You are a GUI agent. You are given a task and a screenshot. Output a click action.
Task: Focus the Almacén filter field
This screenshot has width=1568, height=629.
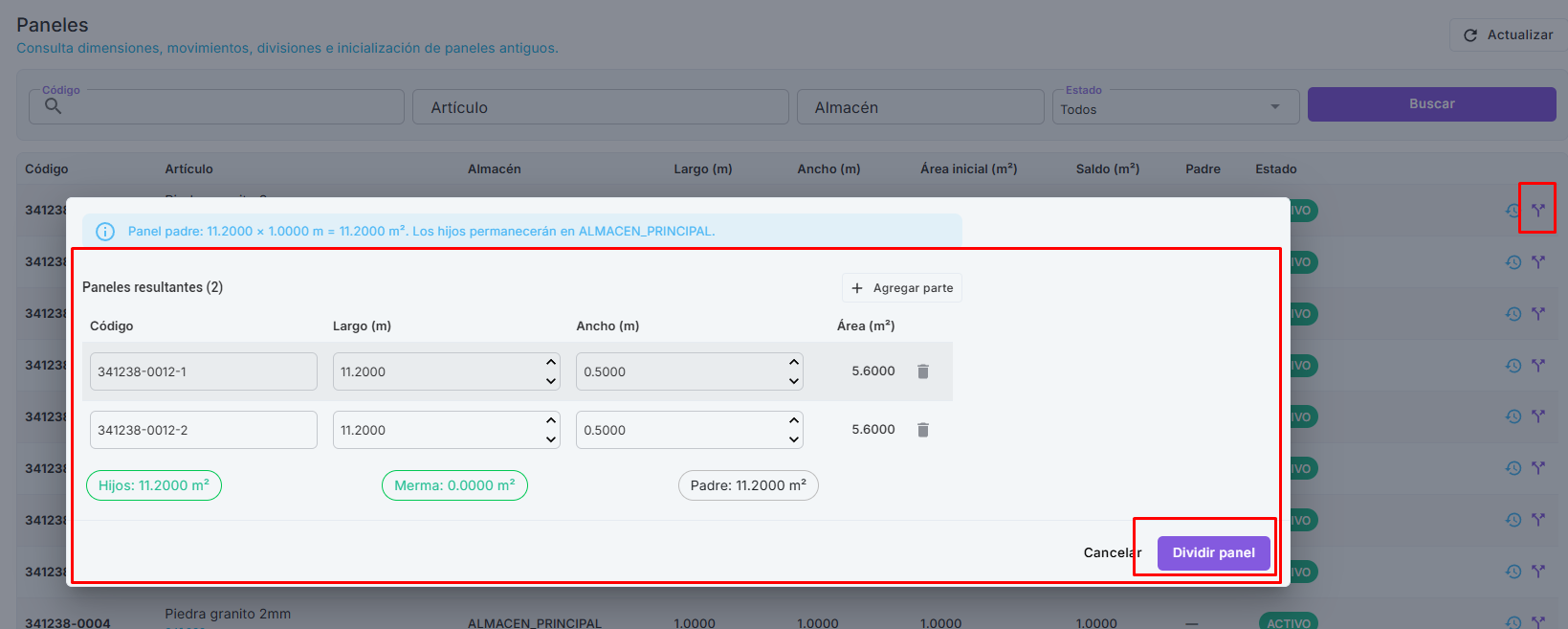pos(920,106)
